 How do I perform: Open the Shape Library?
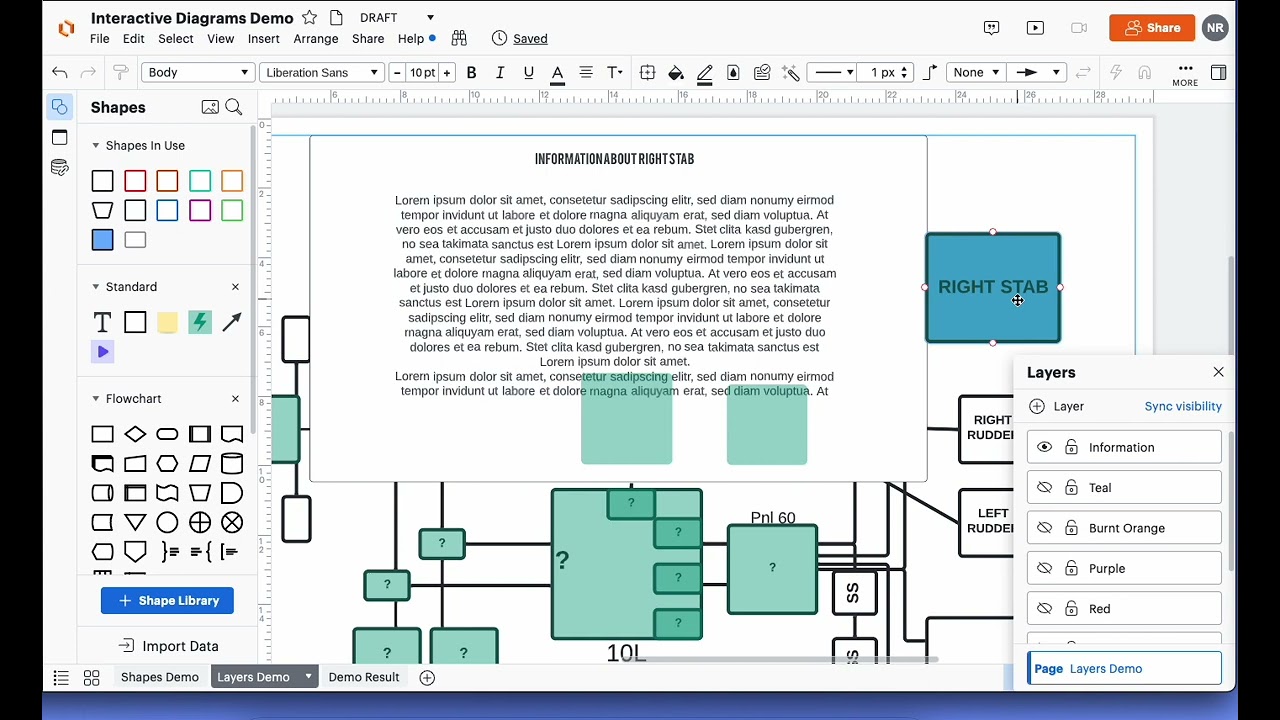pyautogui.click(x=167, y=600)
